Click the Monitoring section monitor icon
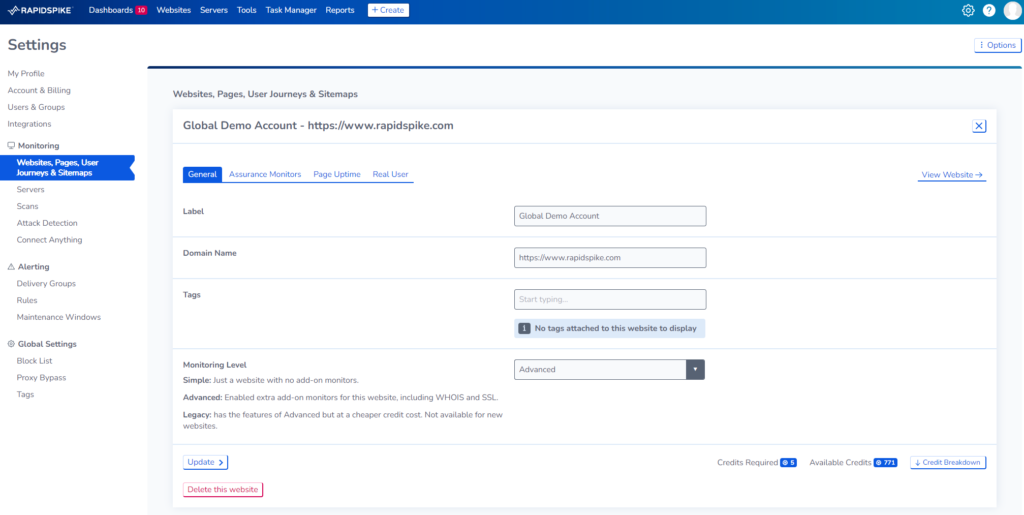Screen dimensions: 1024x515 [11, 146]
